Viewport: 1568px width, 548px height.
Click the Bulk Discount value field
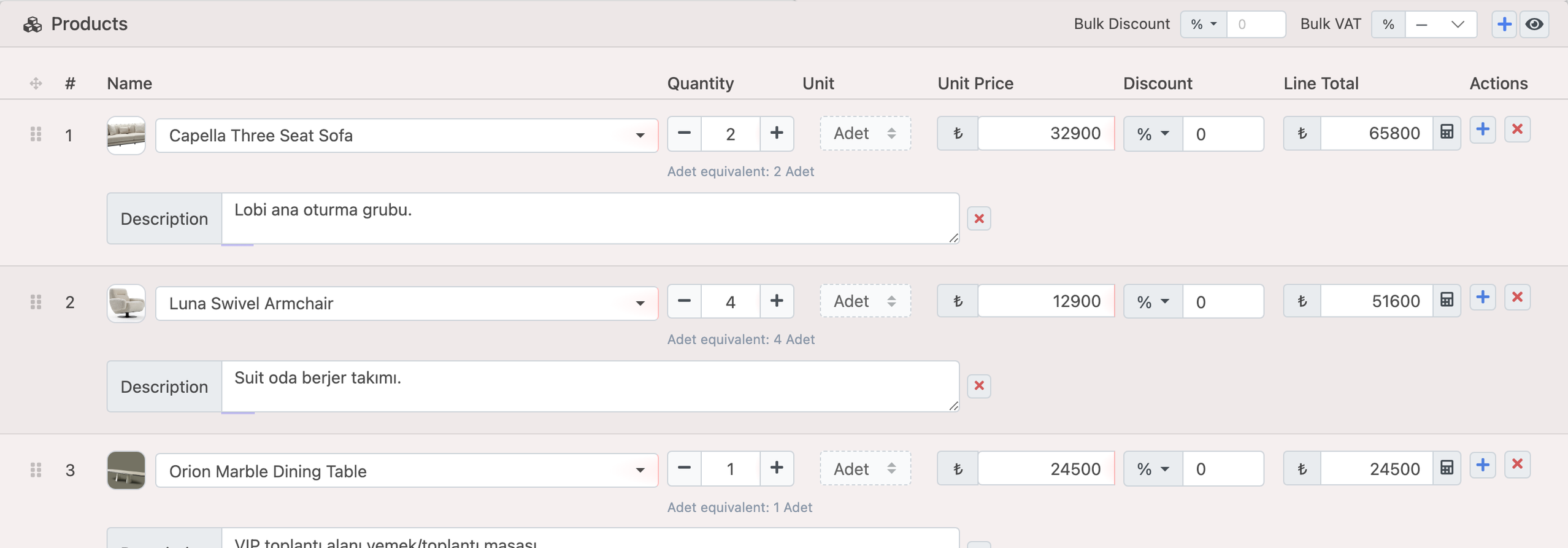click(1256, 25)
